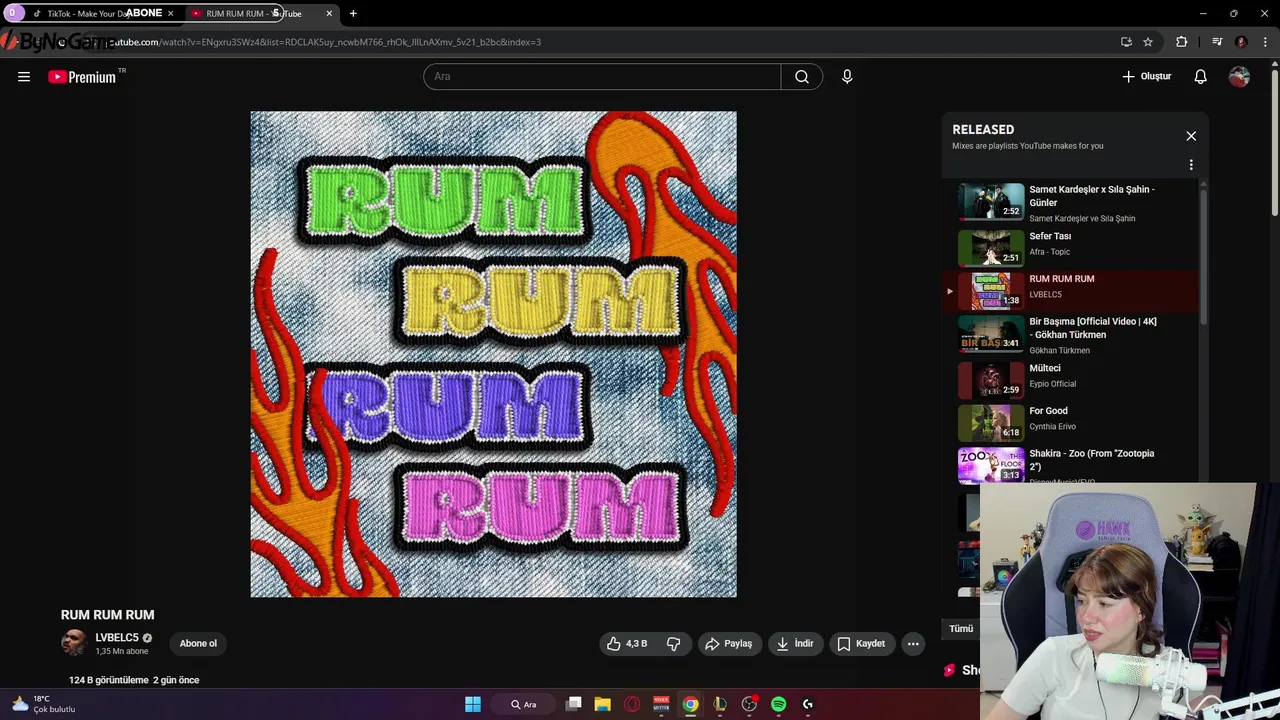1280x720 pixels.
Task: Open Task View on the taskbar
Action: [x=574, y=704]
